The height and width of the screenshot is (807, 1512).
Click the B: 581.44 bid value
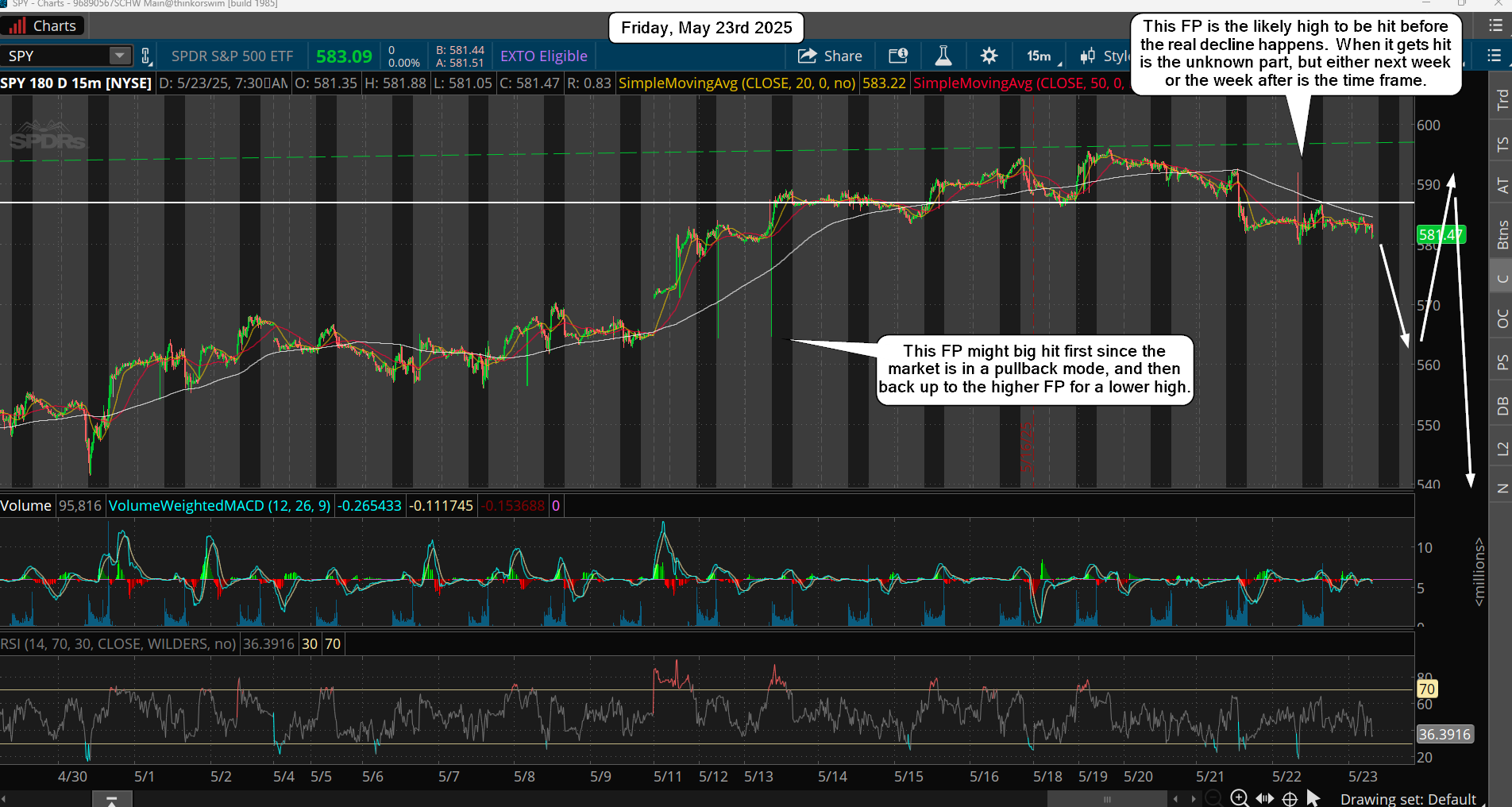click(x=460, y=50)
